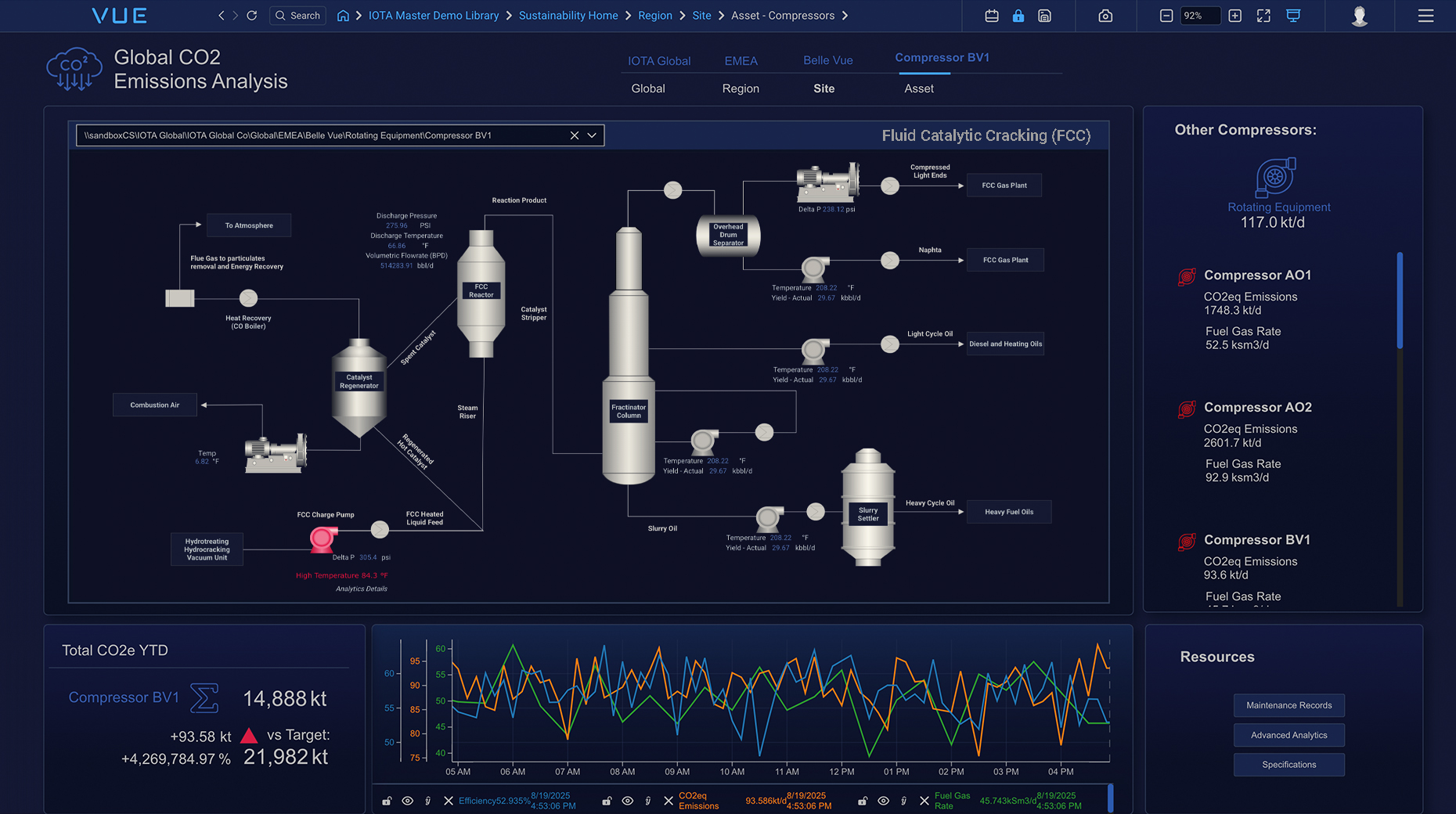The image size is (1456, 814).
Task: Enter fullscreen with expand arrows icon
Action: click(x=1263, y=16)
